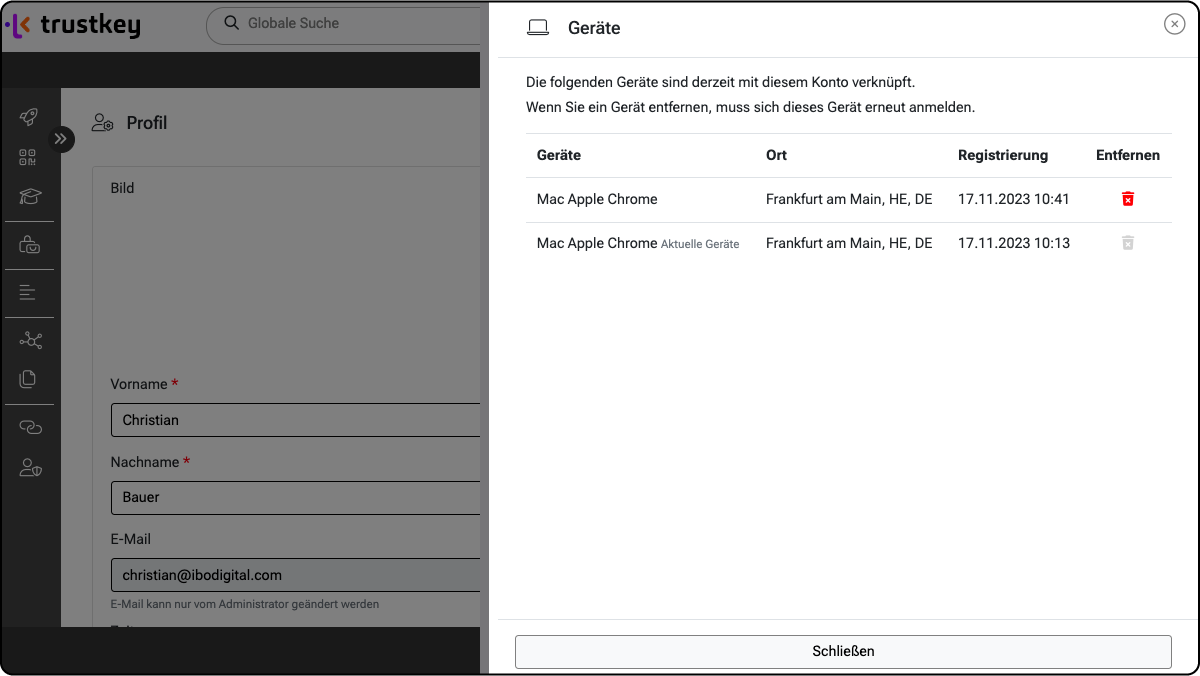Click the Registrierung column header

click(x=1002, y=155)
